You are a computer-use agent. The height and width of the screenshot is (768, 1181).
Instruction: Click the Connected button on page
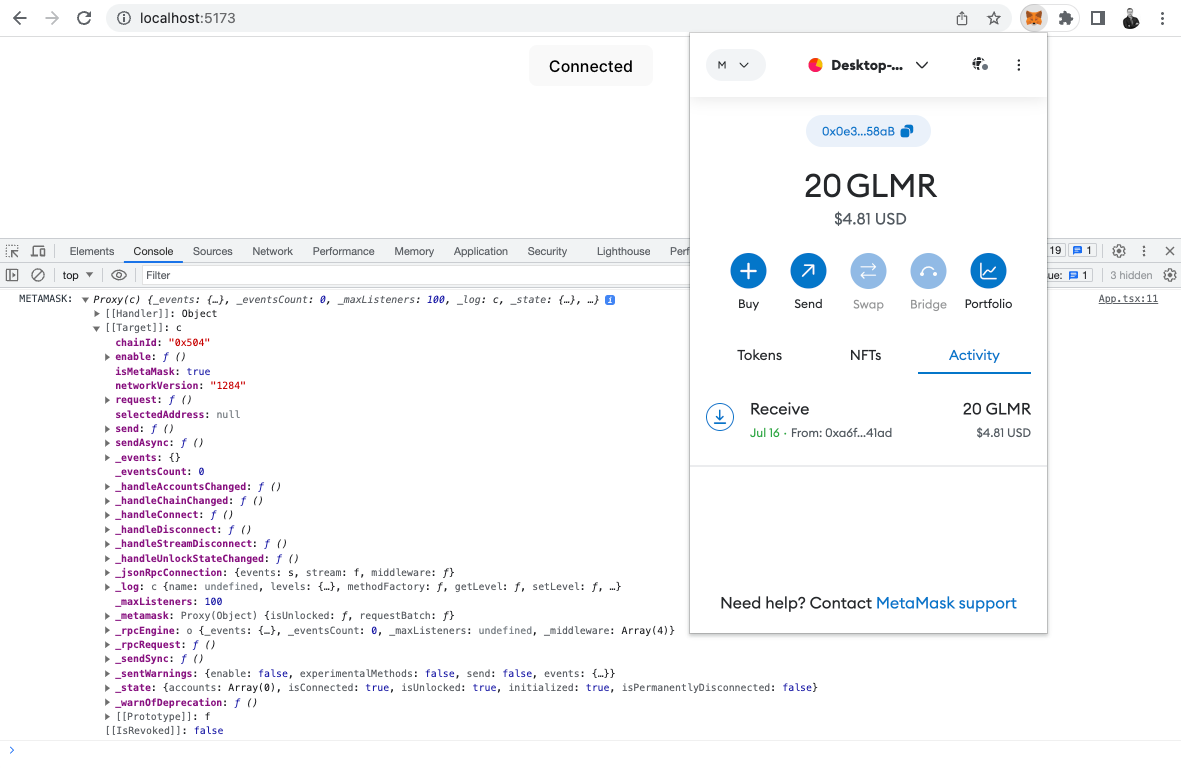(x=590, y=66)
